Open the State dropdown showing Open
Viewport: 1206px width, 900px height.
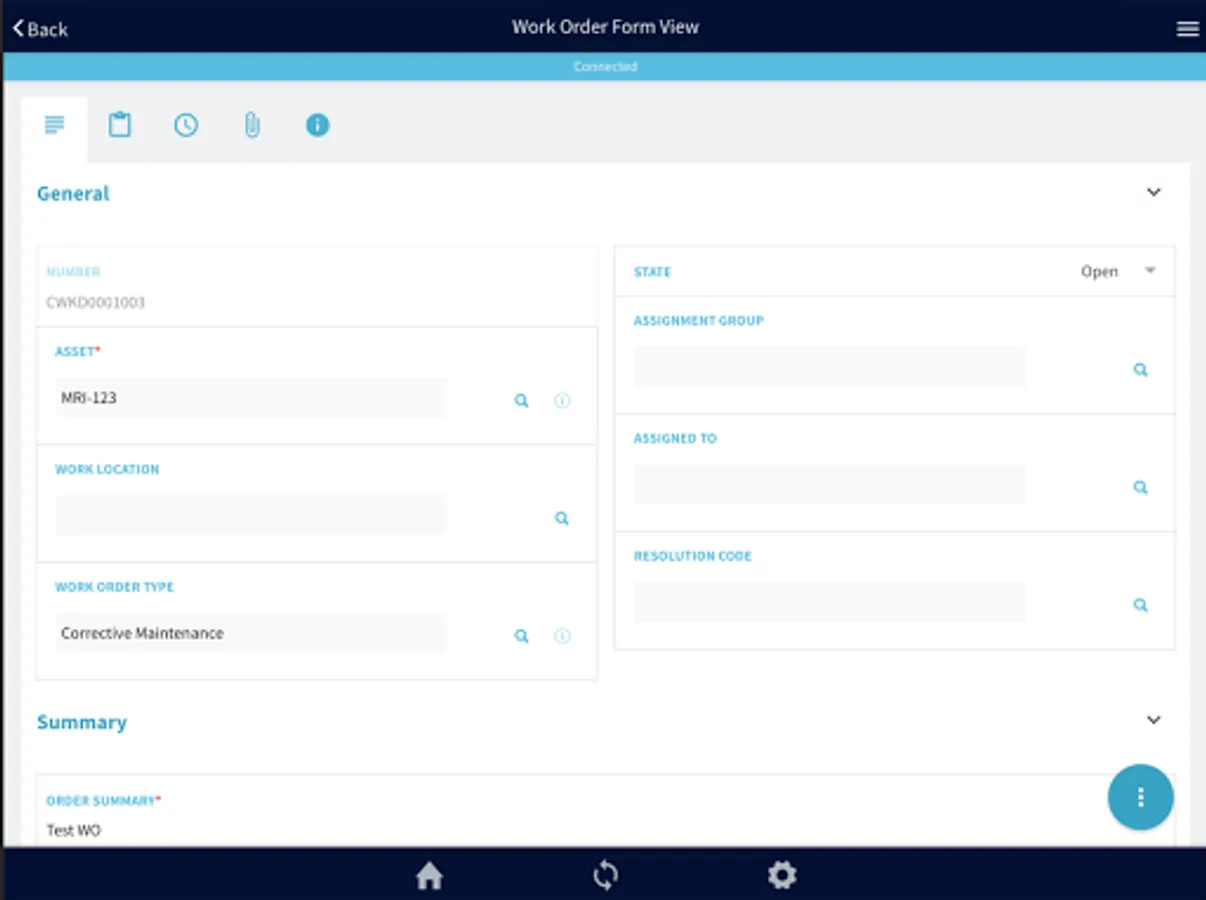tap(1118, 271)
